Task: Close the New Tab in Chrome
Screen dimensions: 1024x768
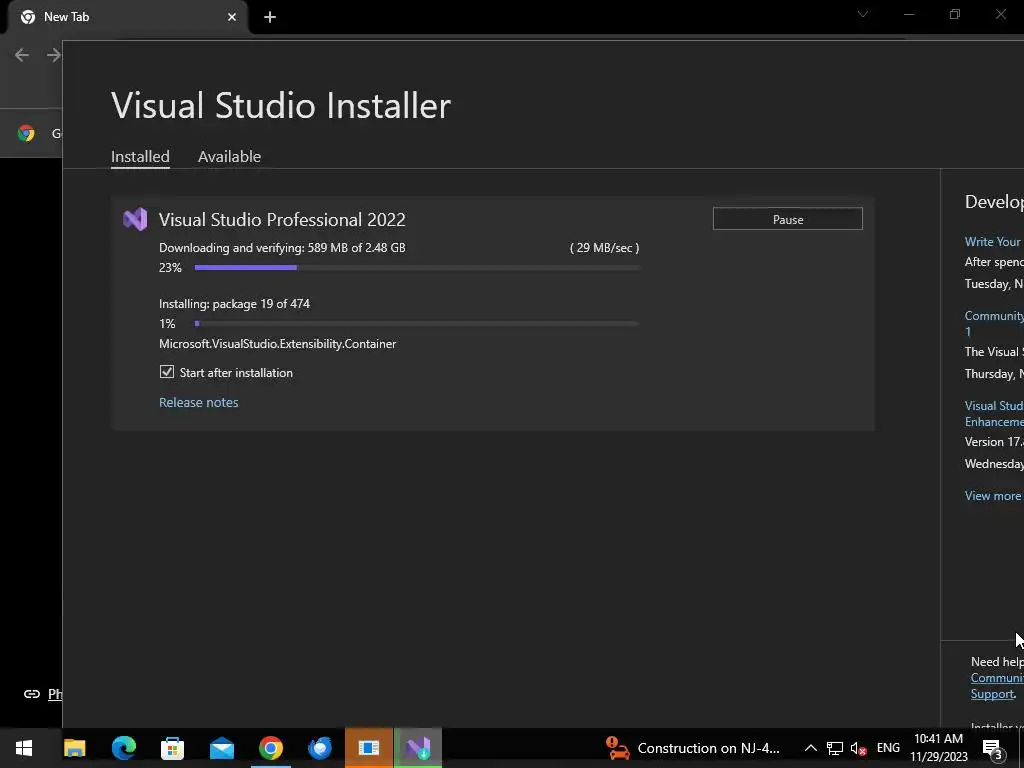Action: point(232,17)
